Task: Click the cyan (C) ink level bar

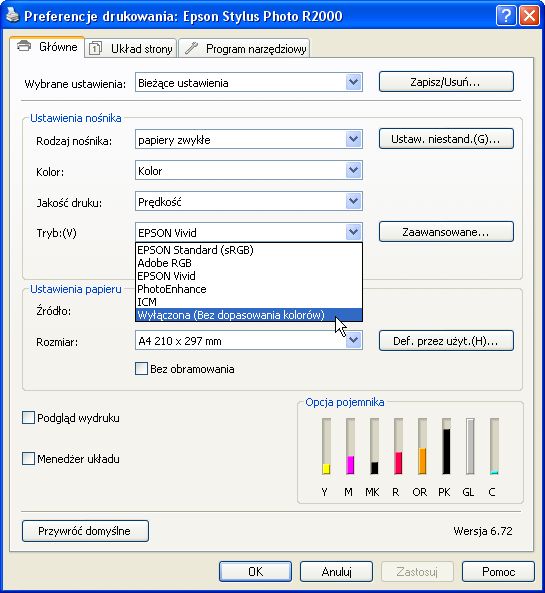Action: click(494, 446)
